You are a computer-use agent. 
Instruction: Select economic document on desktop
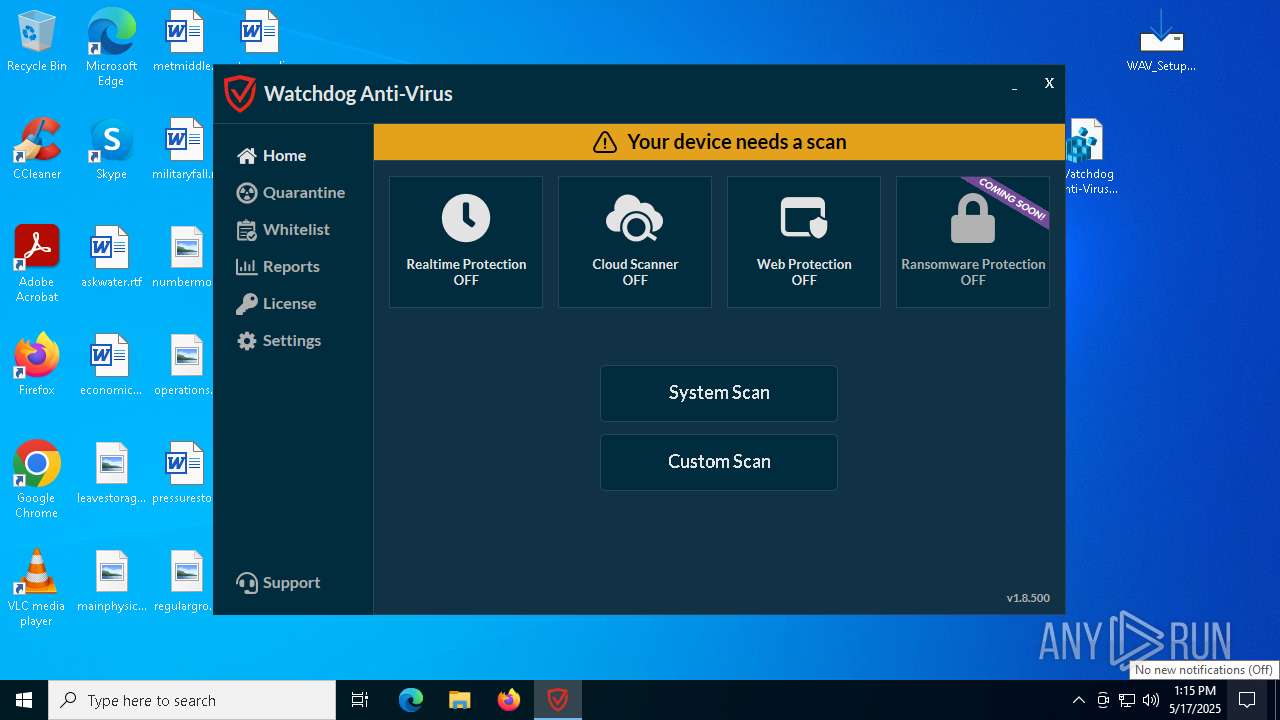pyautogui.click(x=111, y=365)
